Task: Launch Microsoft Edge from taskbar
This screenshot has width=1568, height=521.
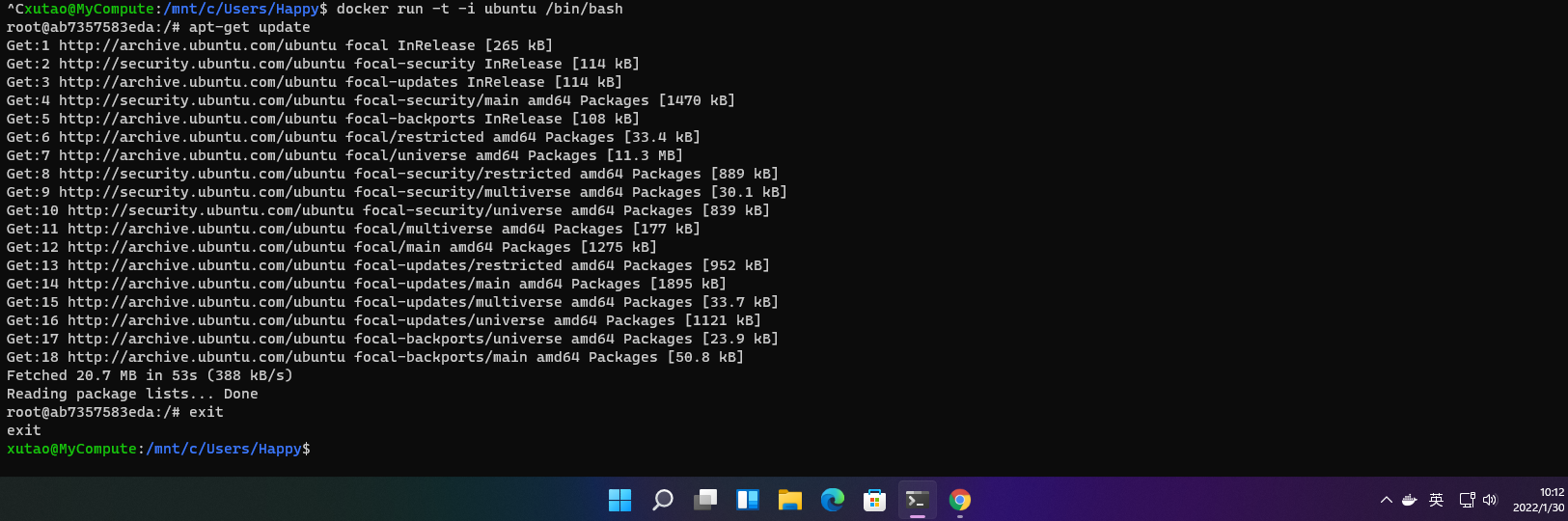Action: click(x=833, y=500)
